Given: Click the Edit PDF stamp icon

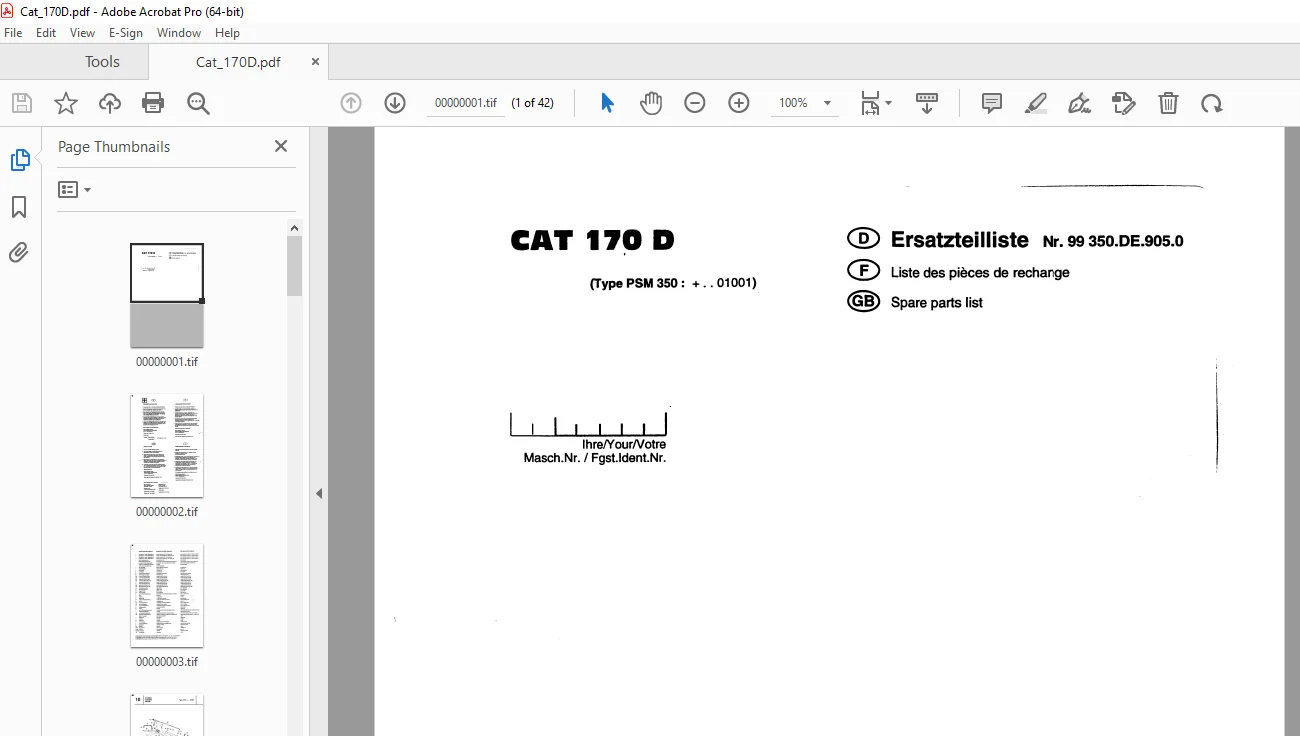Looking at the screenshot, I should pyautogui.click(x=1124, y=103).
